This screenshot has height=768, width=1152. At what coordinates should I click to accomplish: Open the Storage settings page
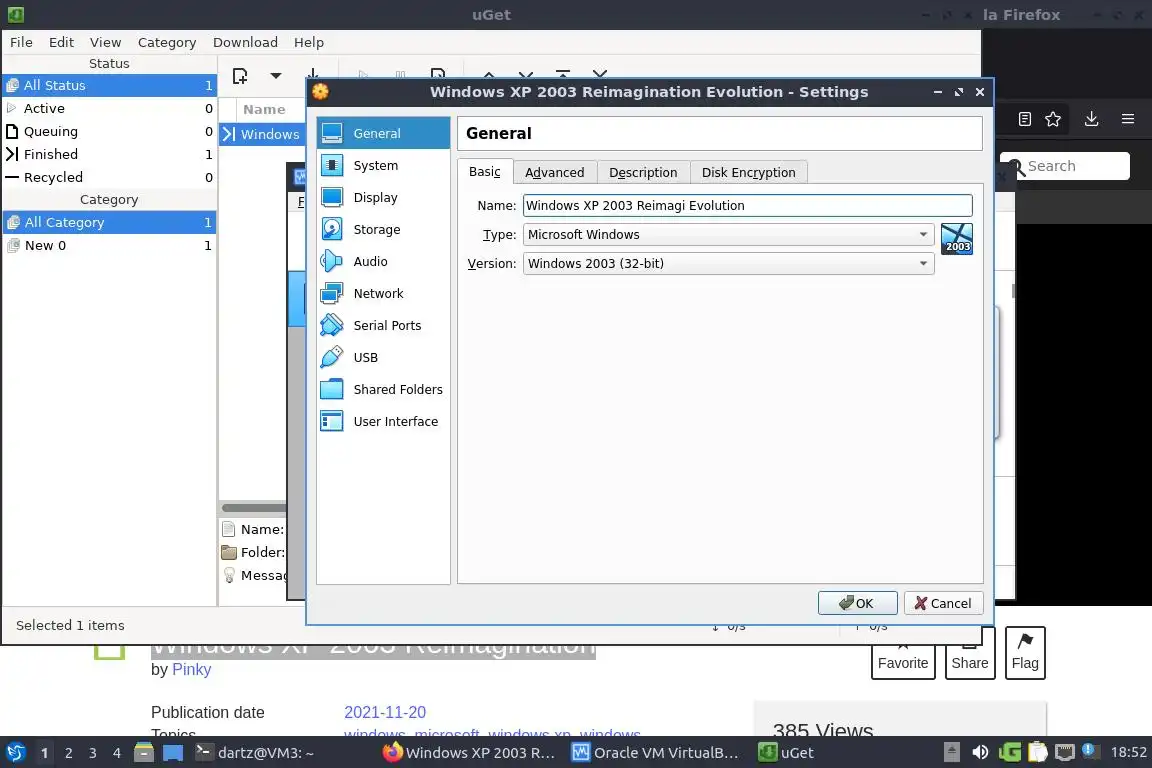tap(383, 229)
